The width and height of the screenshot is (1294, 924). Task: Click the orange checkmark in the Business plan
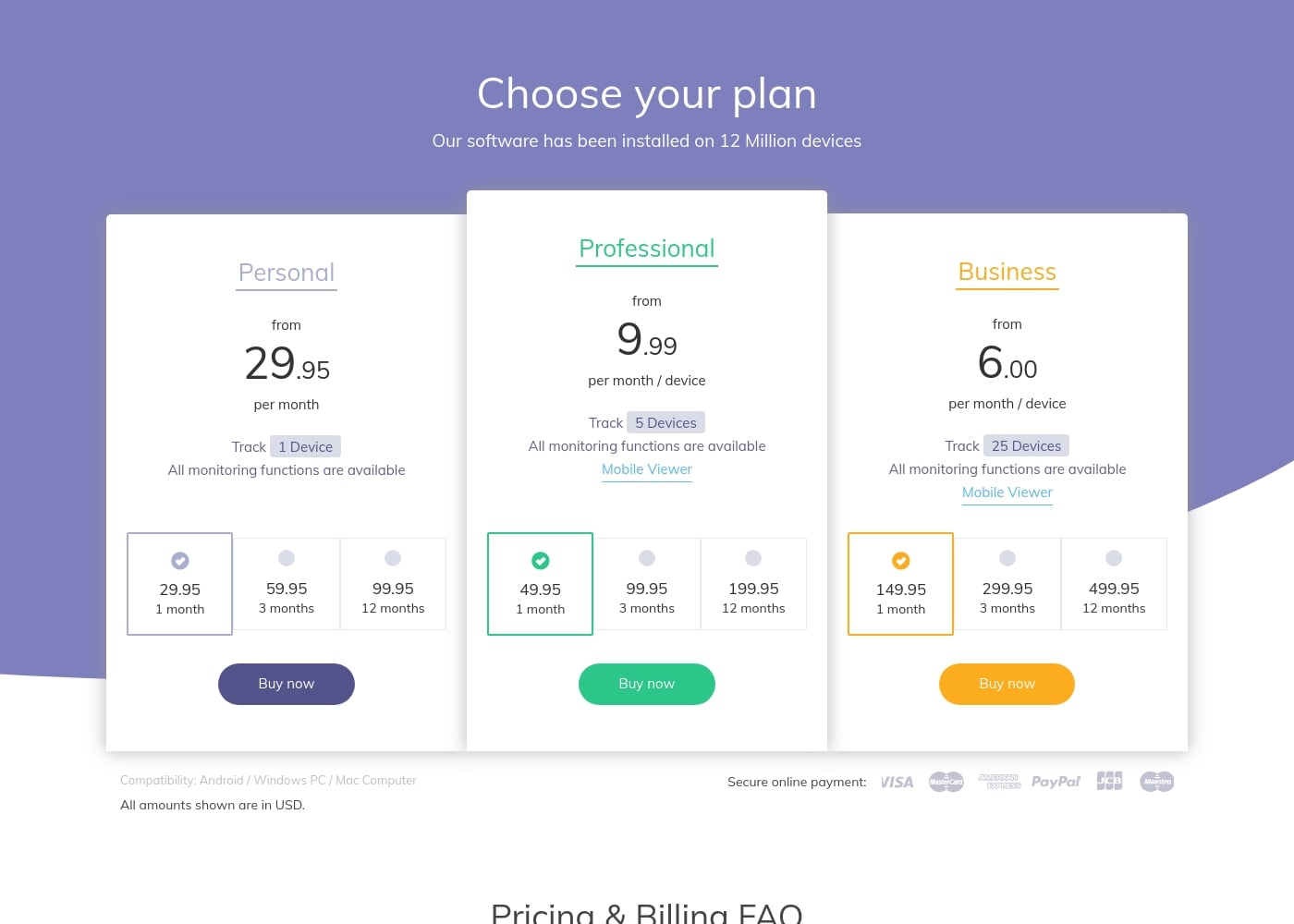pos(900,560)
